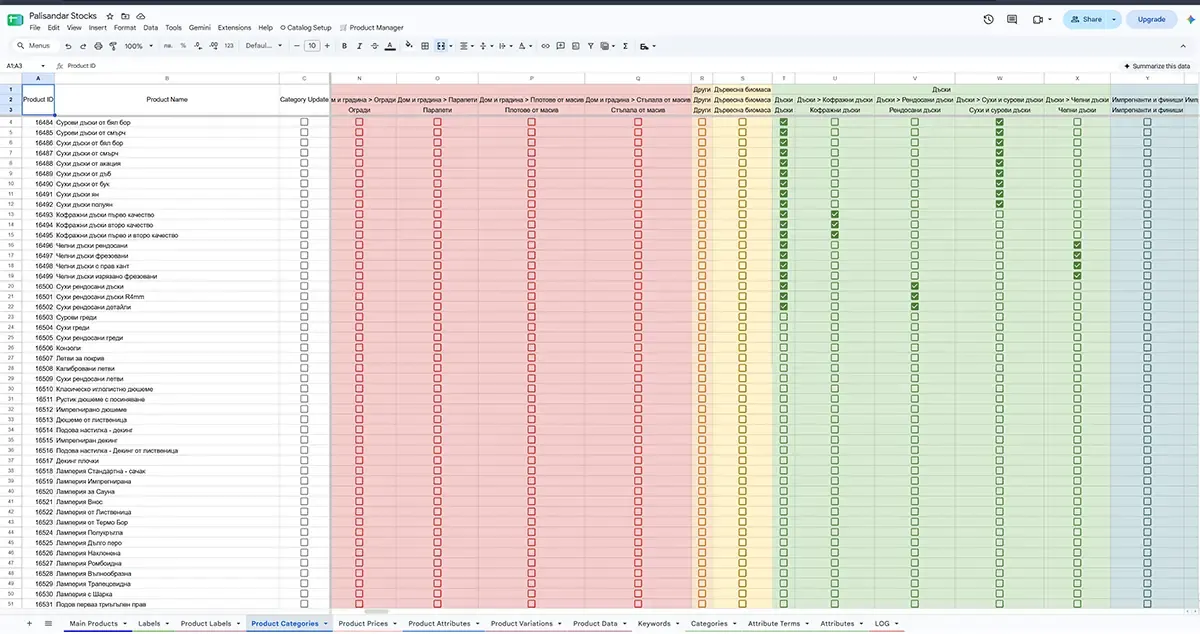Screen dimensions: 1200x634
Task: Click the Merge cells icon
Action: [443, 46]
